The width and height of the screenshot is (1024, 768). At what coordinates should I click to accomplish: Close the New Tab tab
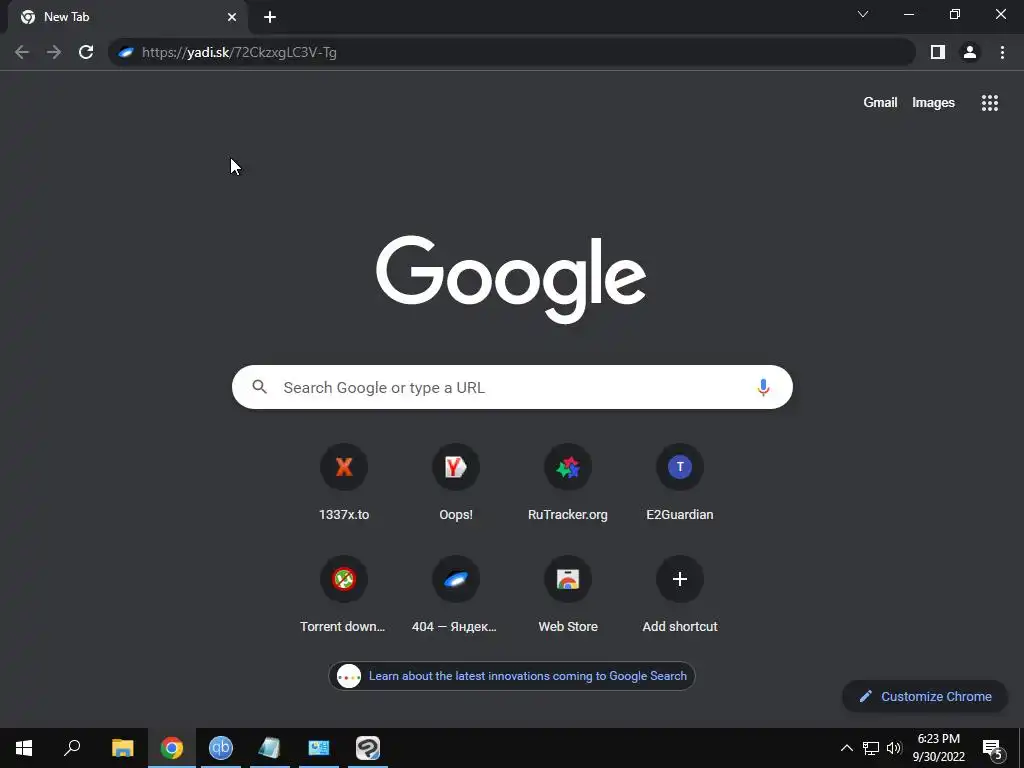click(x=232, y=17)
